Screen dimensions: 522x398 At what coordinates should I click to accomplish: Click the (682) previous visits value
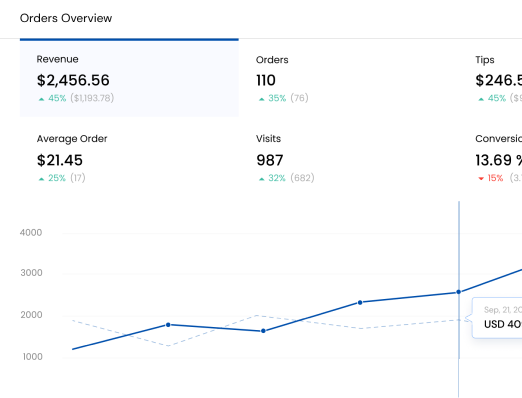coord(302,178)
